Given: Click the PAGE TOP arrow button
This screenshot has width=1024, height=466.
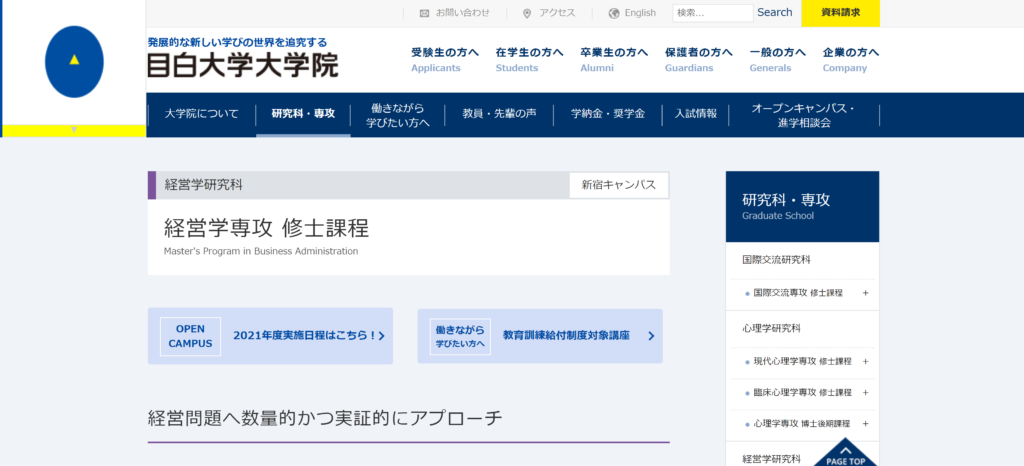Looking at the screenshot, I should (845, 453).
